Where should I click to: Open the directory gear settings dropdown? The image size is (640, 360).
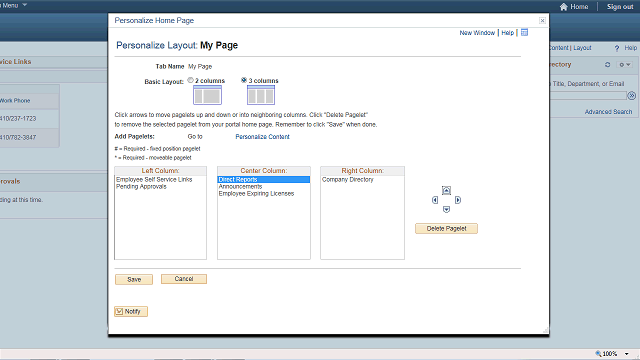coord(625,64)
